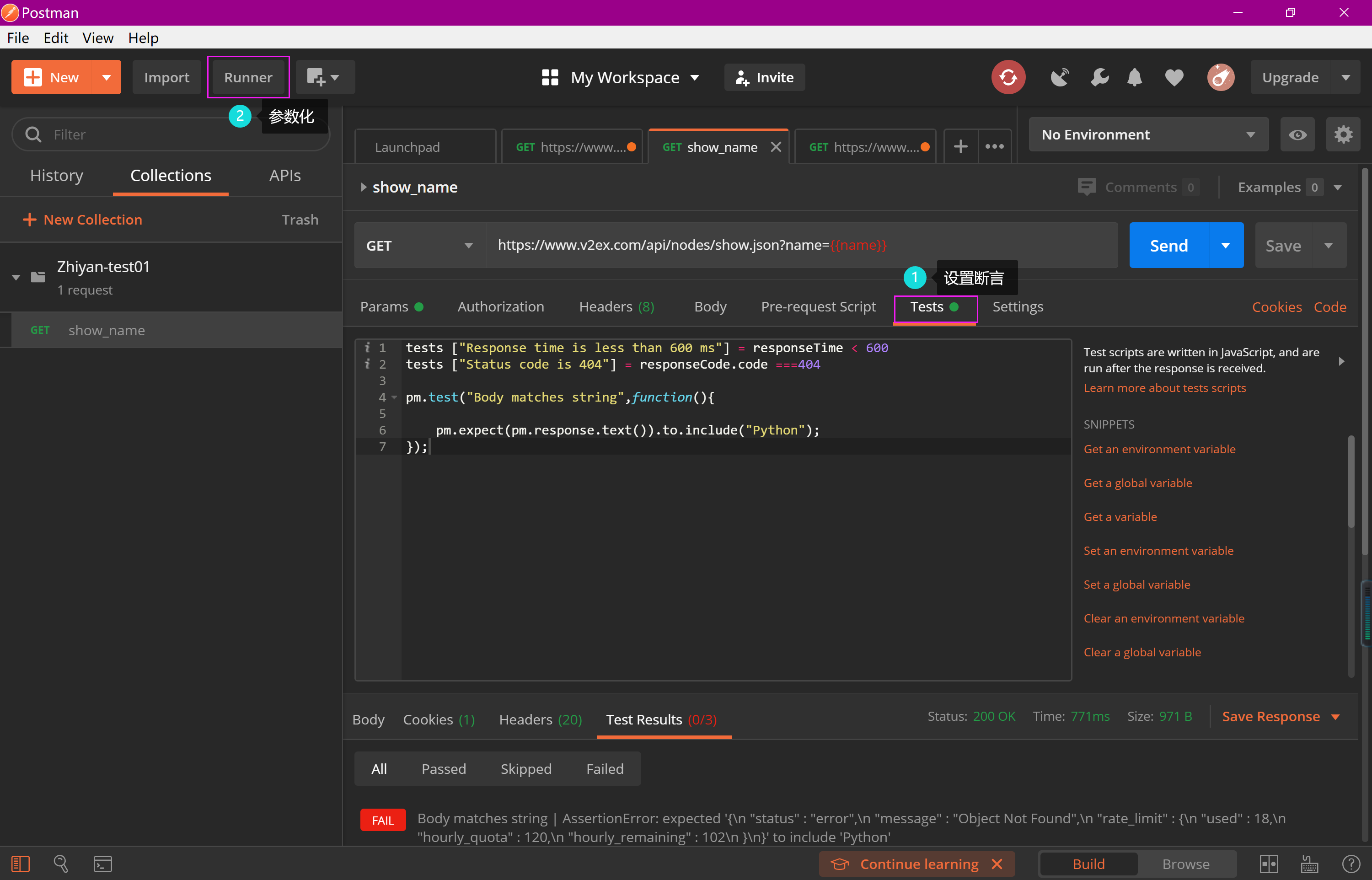Open the find and replace icon
The image size is (1372, 880).
pos(61,864)
